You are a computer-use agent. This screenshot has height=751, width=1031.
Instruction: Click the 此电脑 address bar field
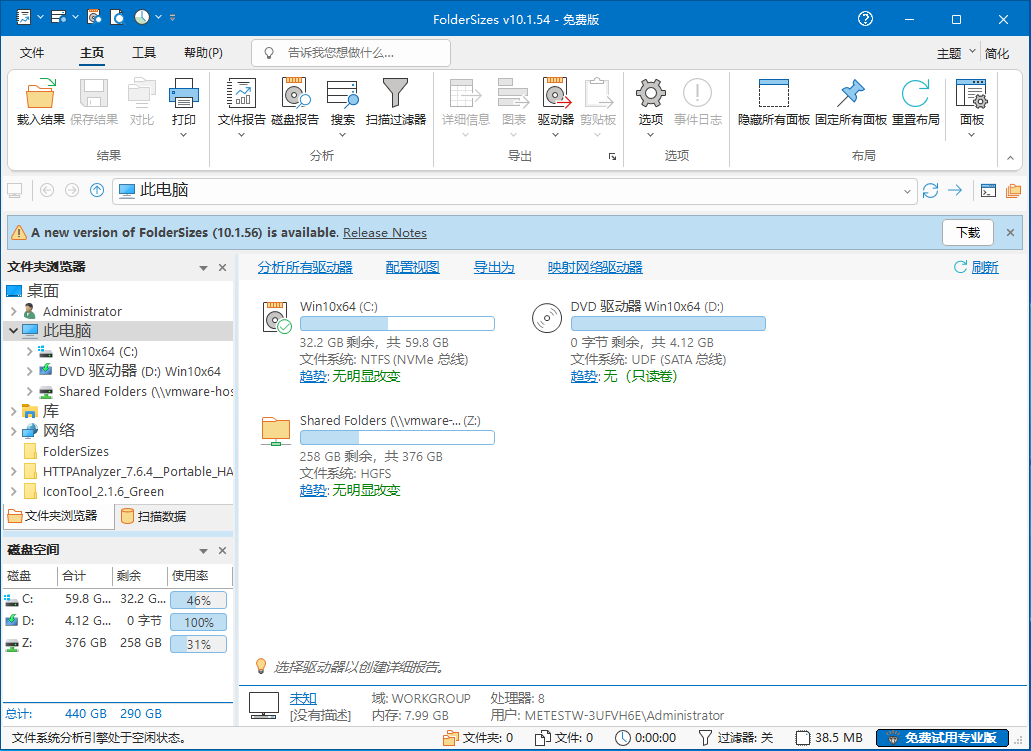[x=514, y=191]
